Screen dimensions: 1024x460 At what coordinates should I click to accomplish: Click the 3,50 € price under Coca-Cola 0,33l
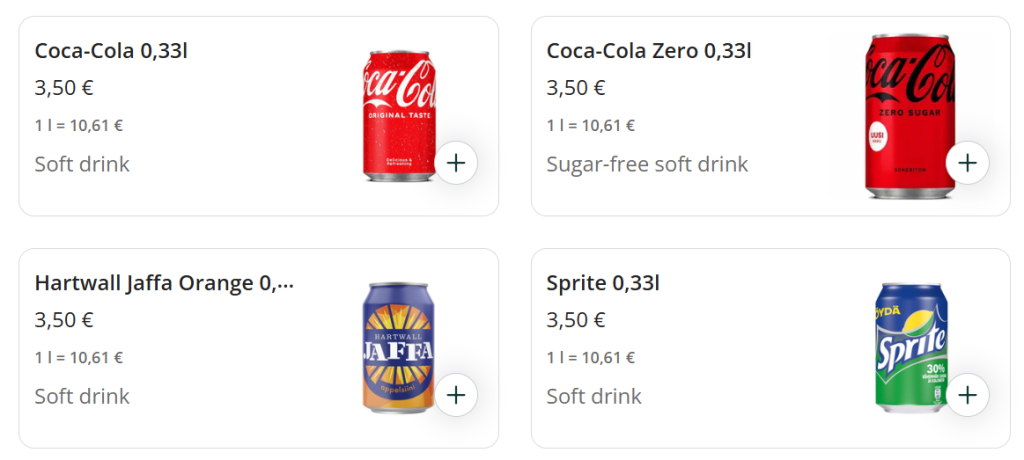coord(64,88)
